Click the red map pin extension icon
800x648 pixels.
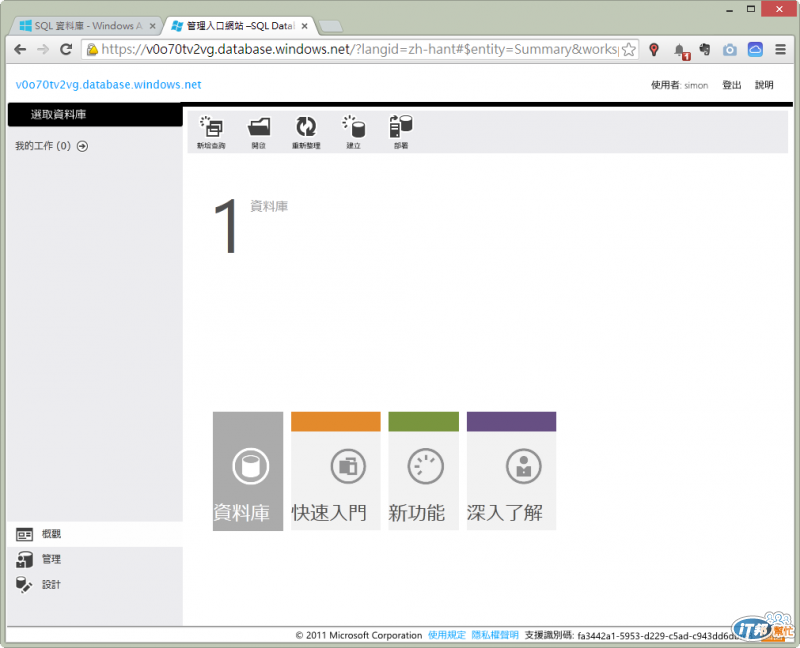point(654,49)
